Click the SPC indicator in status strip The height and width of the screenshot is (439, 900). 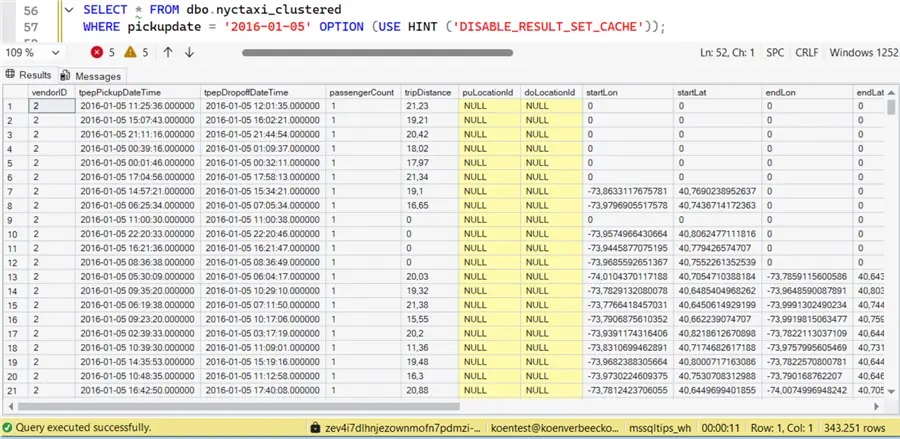click(x=775, y=52)
